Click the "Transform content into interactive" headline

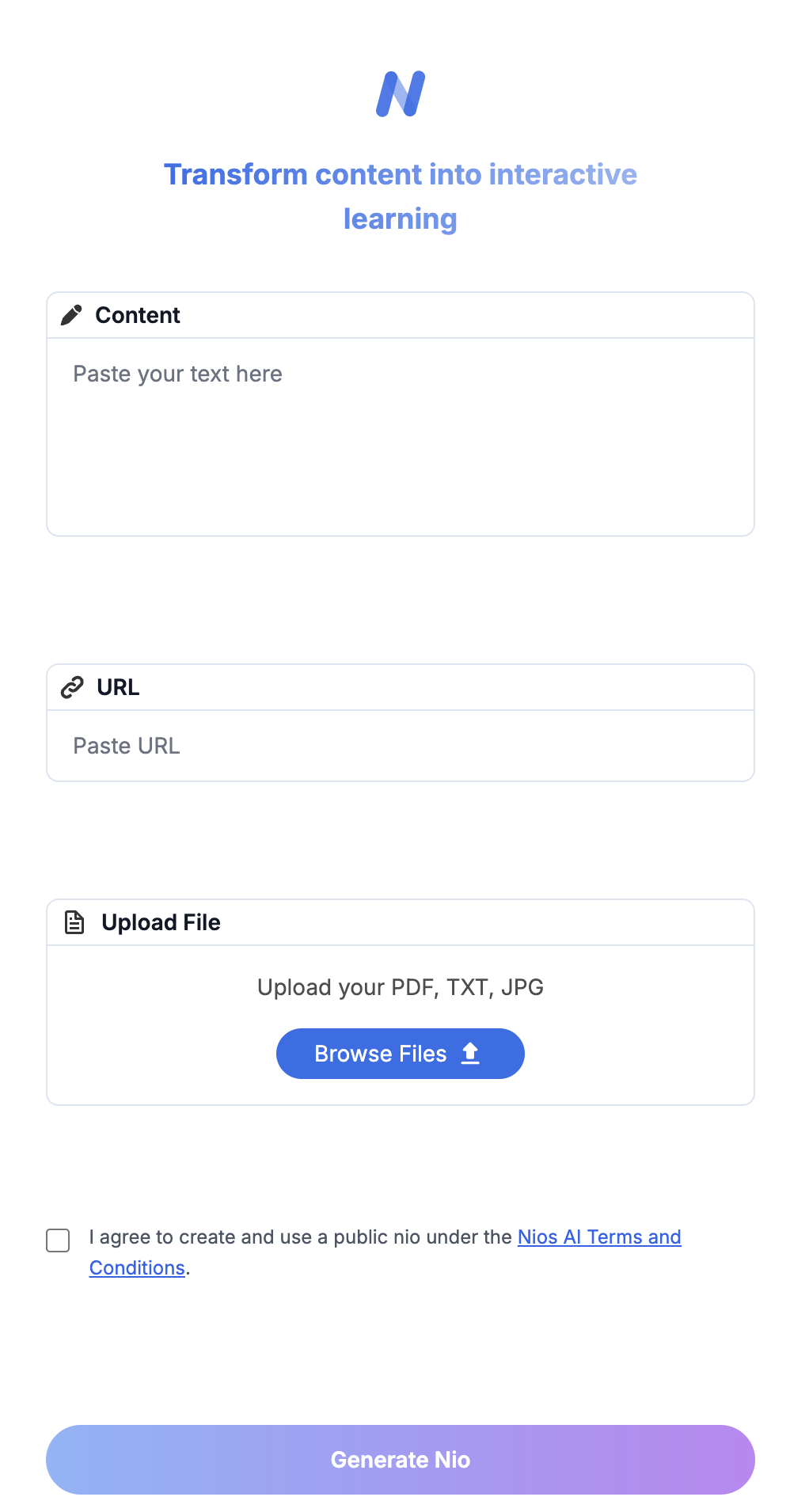401,174
